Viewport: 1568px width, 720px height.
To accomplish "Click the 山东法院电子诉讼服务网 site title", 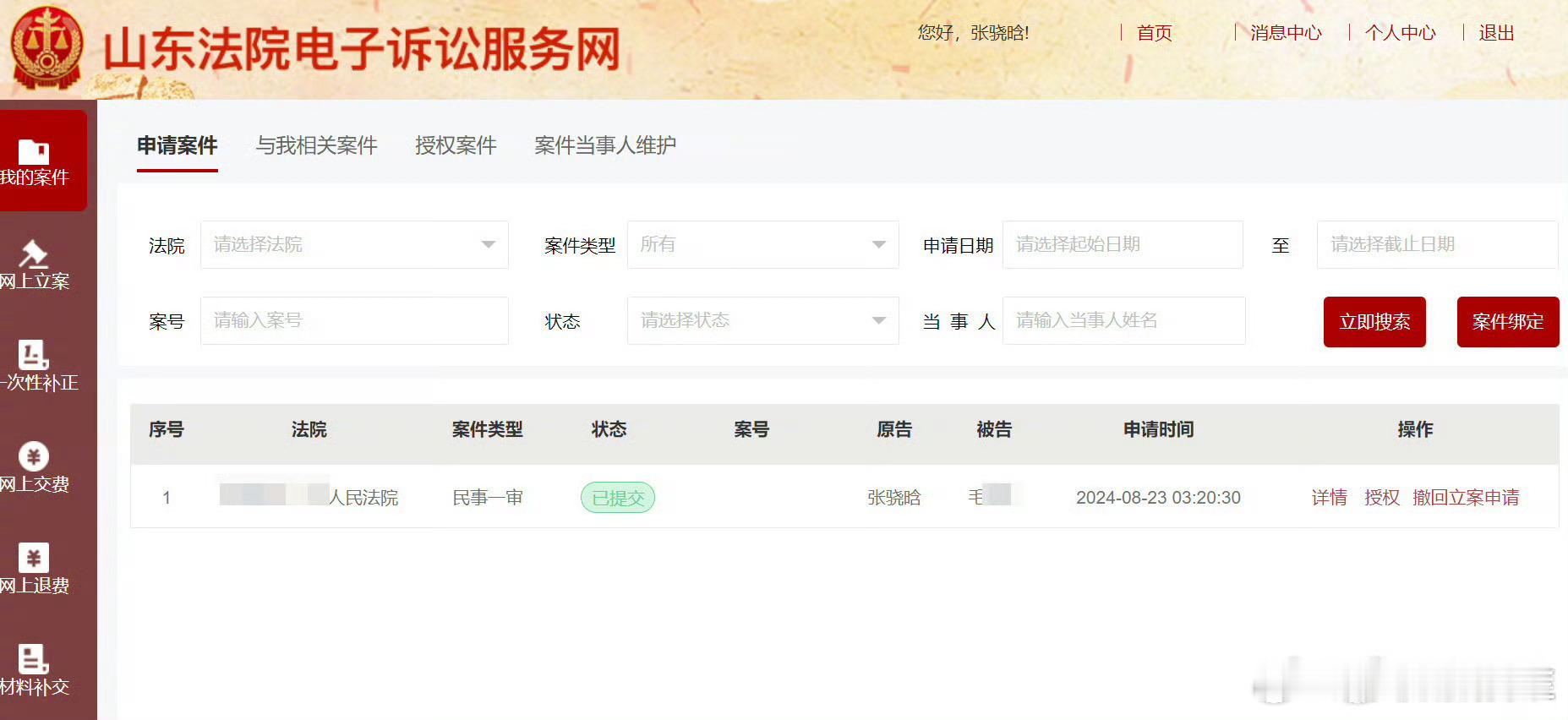I will (363, 49).
